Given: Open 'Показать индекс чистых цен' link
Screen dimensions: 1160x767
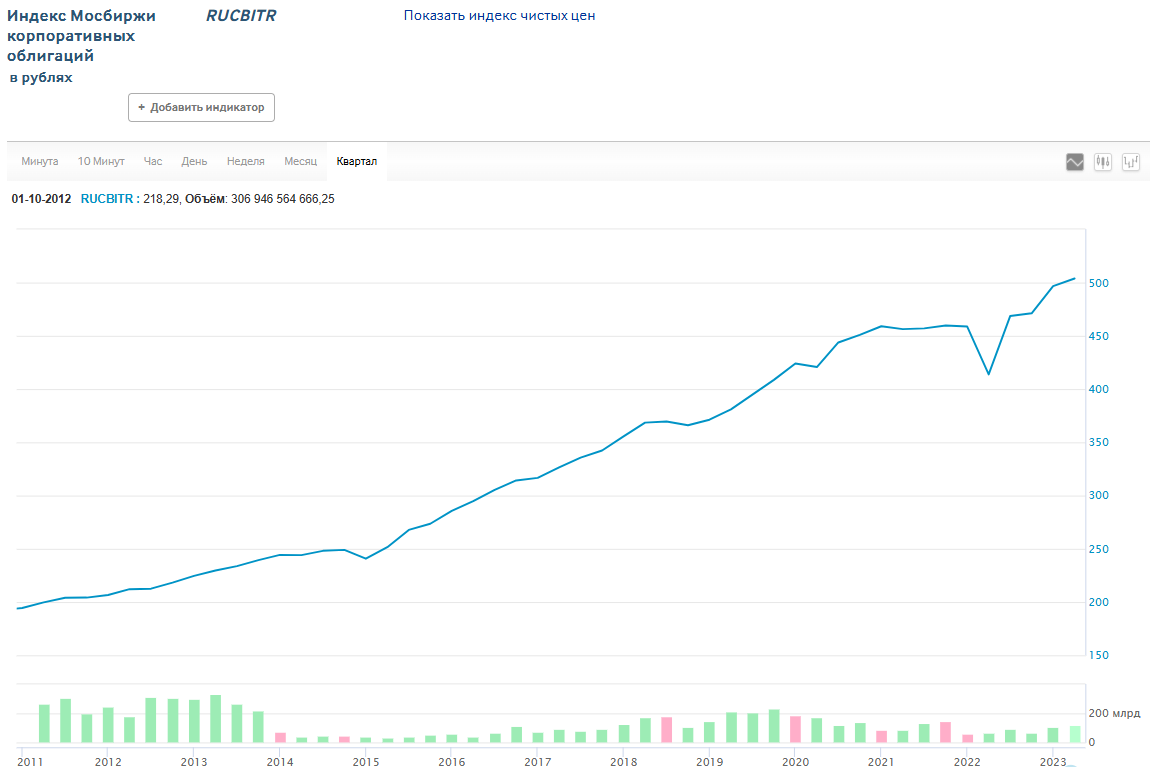Looking at the screenshot, I should point(499,16).
